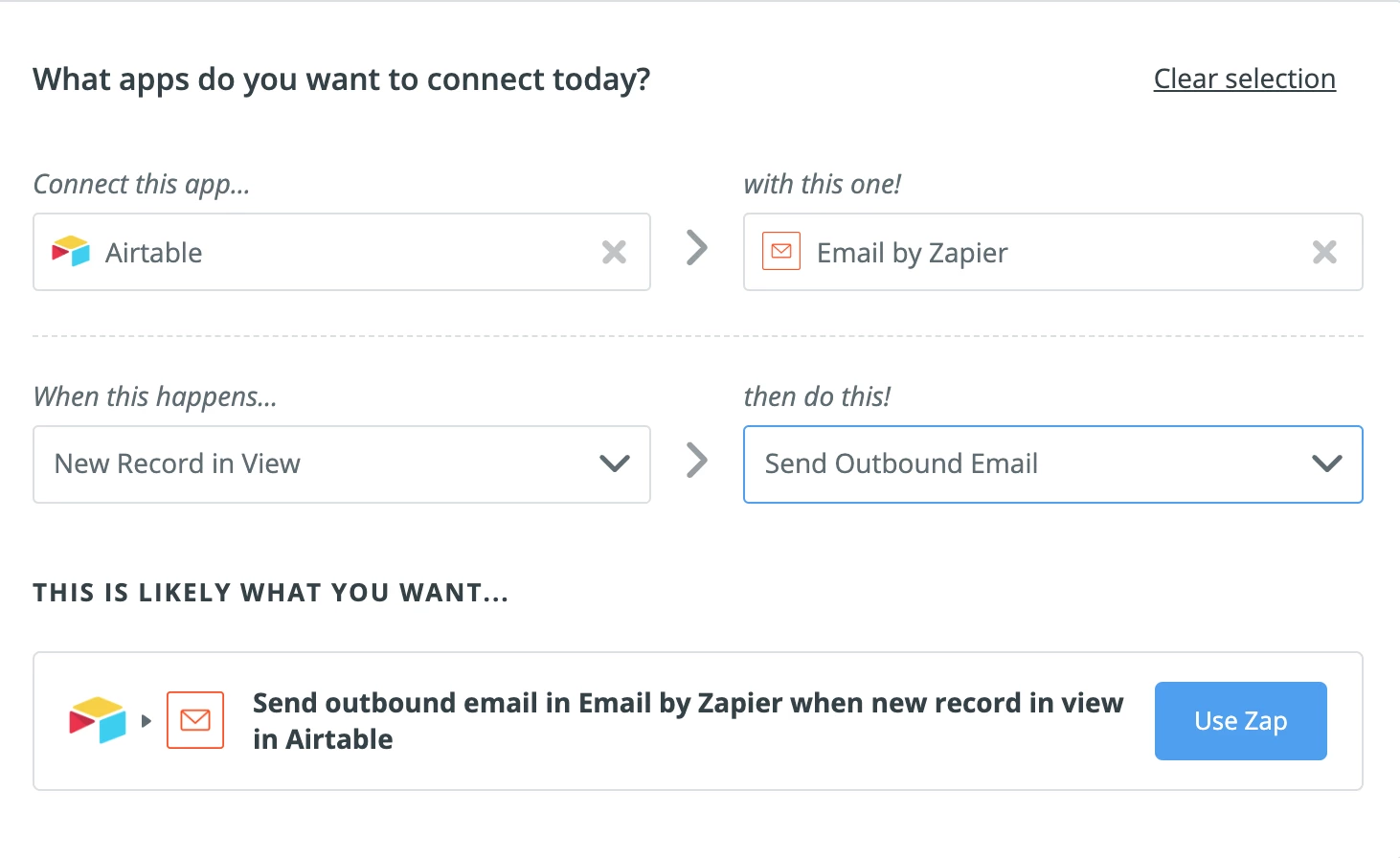The image size is (1400, 858).
Task: Click the Email by Zapier text in the second app field
Action: tap(912, 253)
